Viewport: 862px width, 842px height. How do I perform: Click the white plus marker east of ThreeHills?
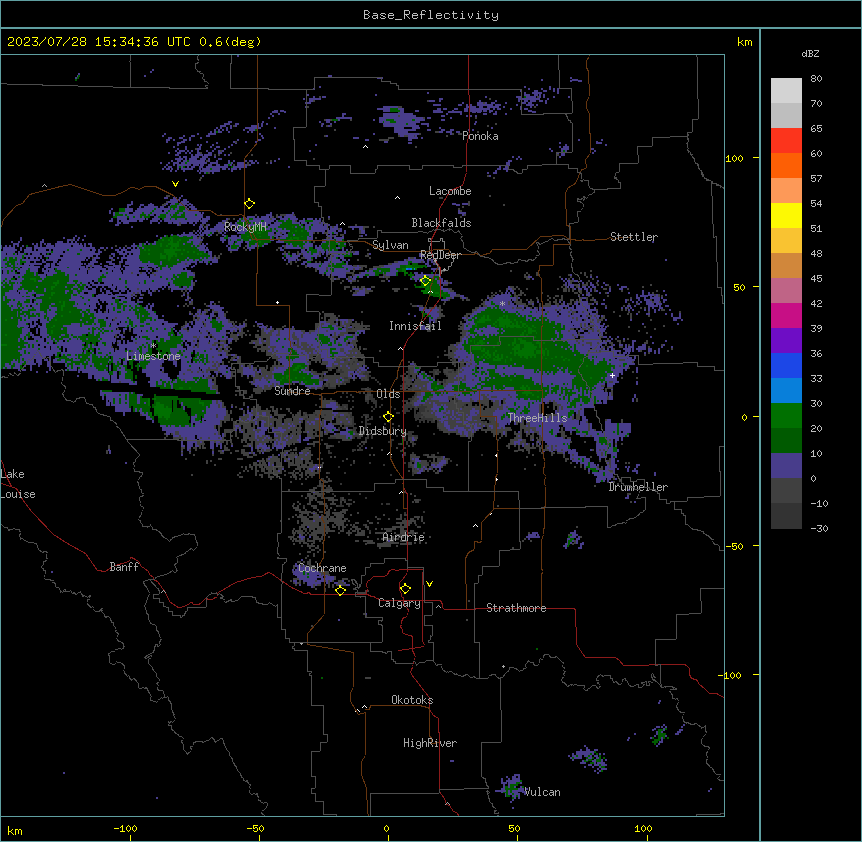[x=612, y=375]
